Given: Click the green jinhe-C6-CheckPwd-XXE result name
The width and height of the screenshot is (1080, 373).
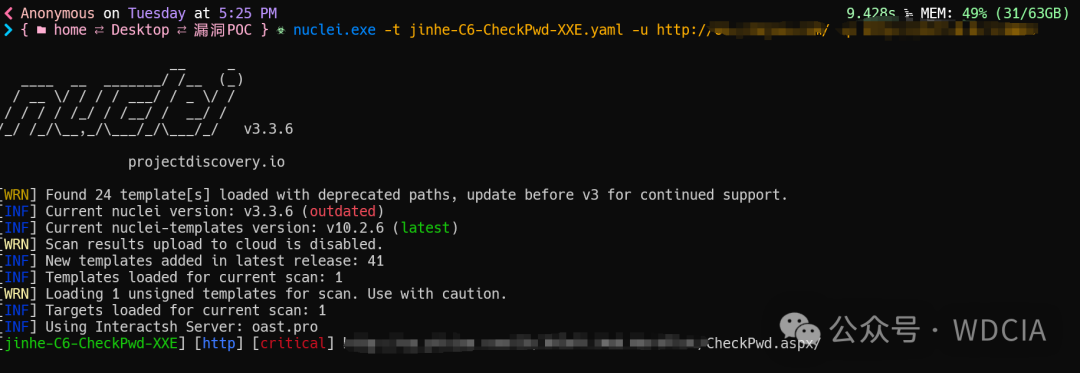Looking at the screenshot, I should (94, 343).
